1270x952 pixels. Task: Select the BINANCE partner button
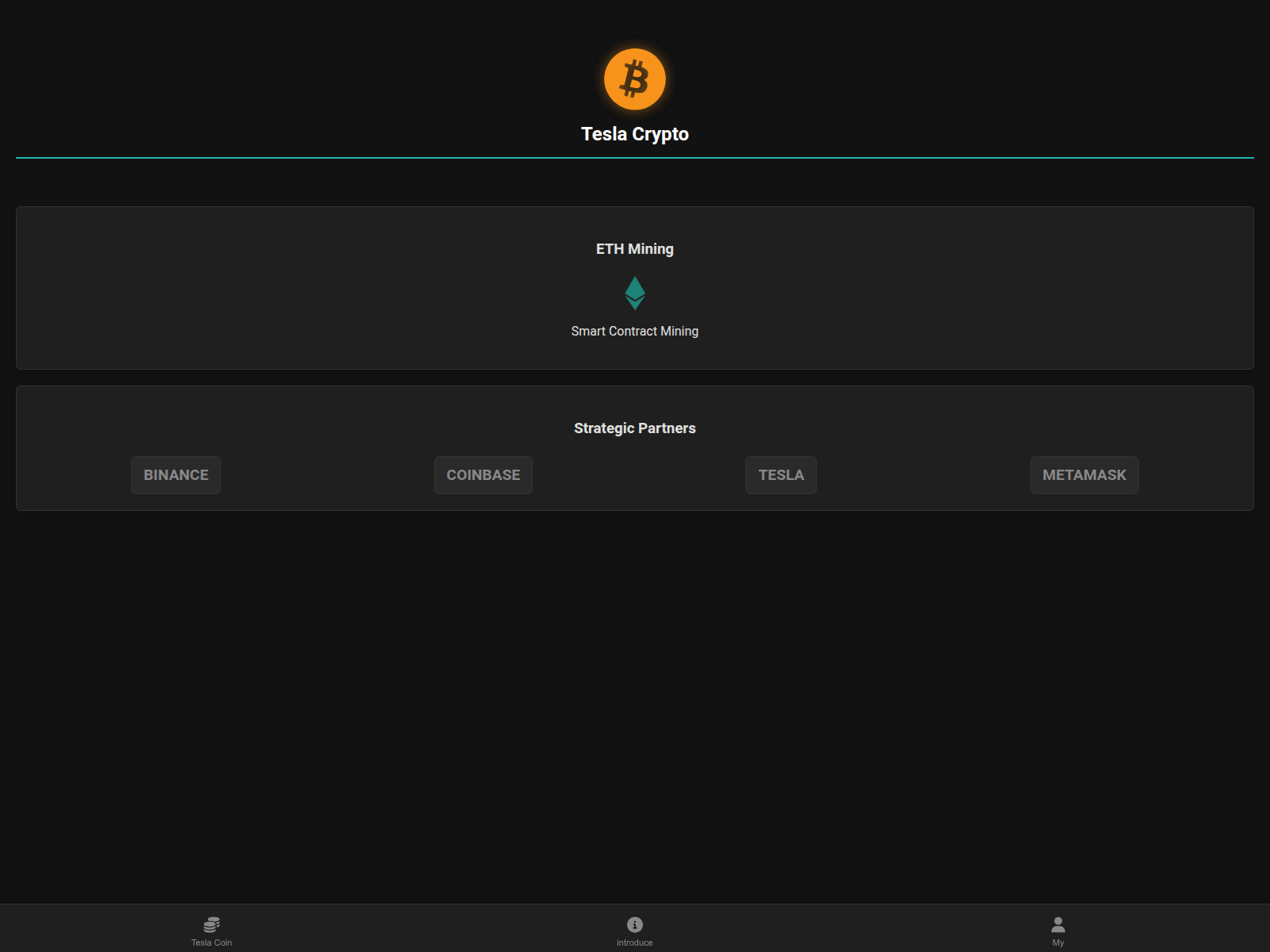pos(176,475)
